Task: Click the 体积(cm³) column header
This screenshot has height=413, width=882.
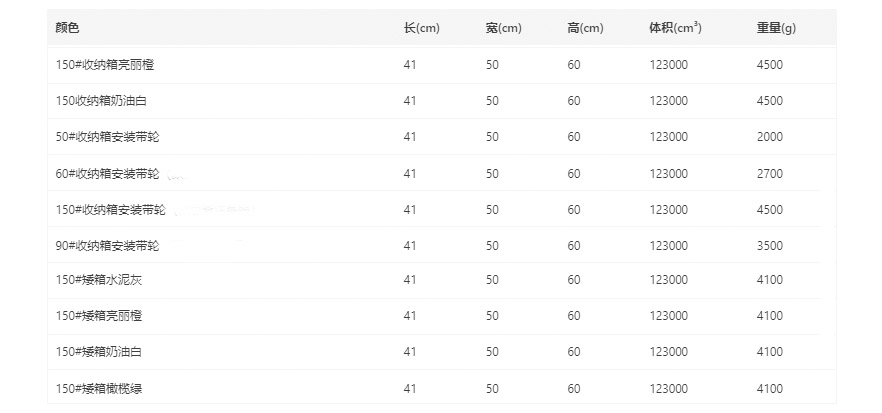Action: [x=675, y=28]
